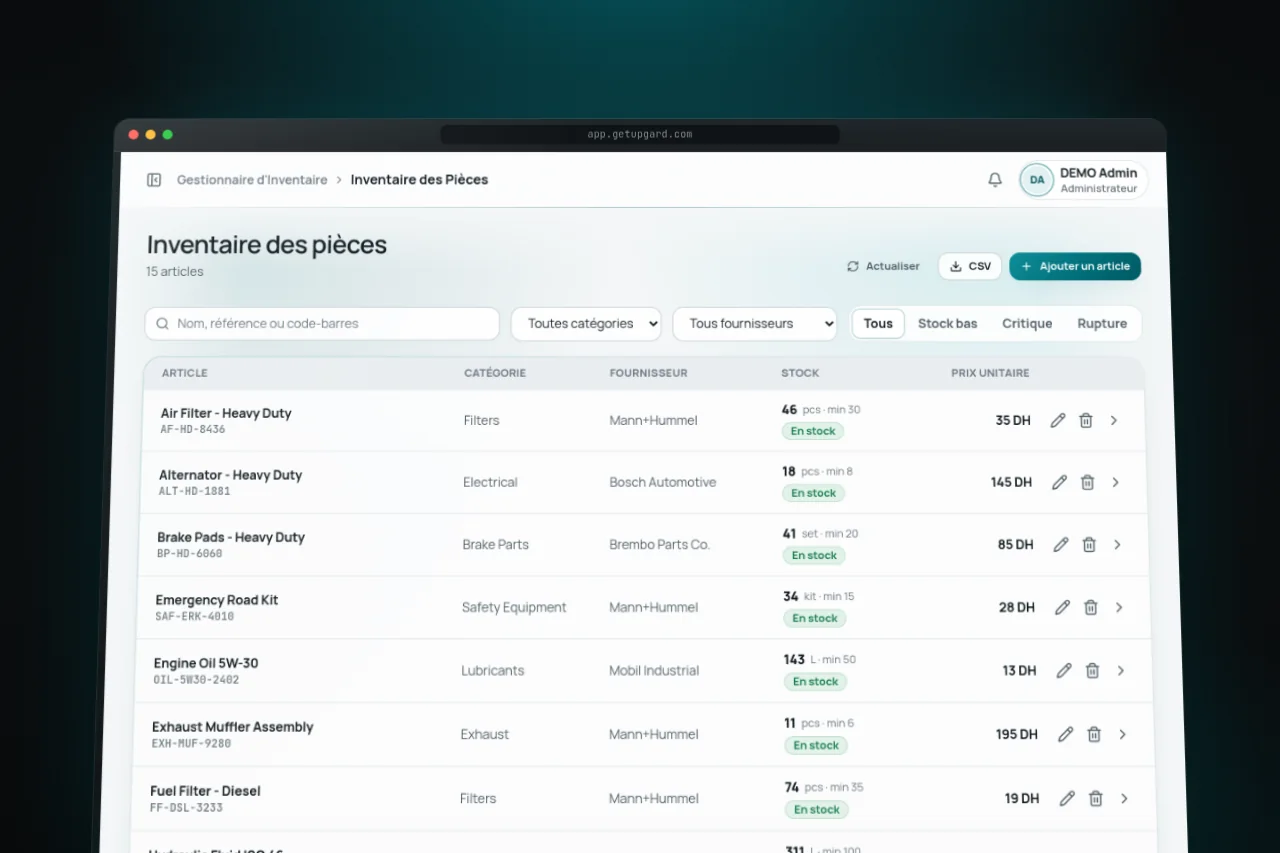The height and width of the screenshot is (853, 1280).
Task: Edit the Fuel Filter - Diesel row
Action: [1068, 798]
